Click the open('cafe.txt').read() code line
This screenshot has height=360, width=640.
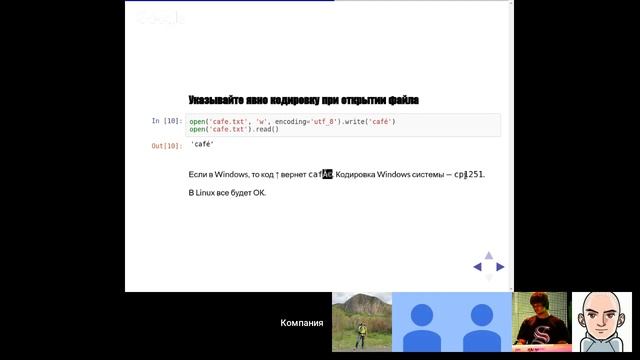coord(234,129)
